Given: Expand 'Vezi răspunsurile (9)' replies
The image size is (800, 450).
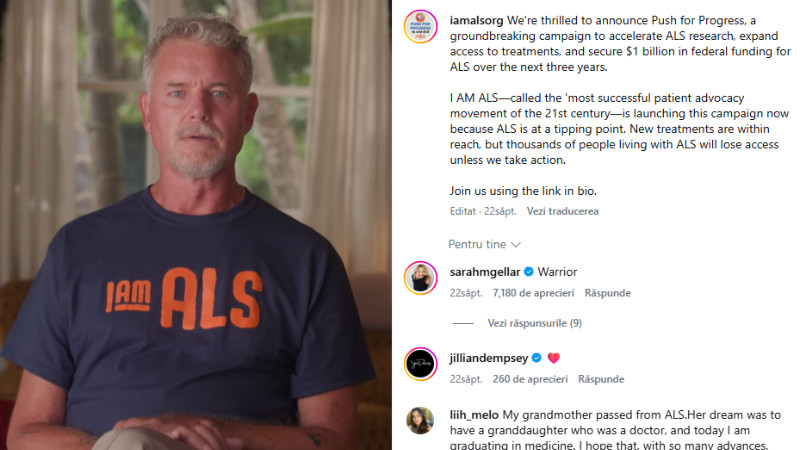Looking at the screenshot, I should 534,323.
